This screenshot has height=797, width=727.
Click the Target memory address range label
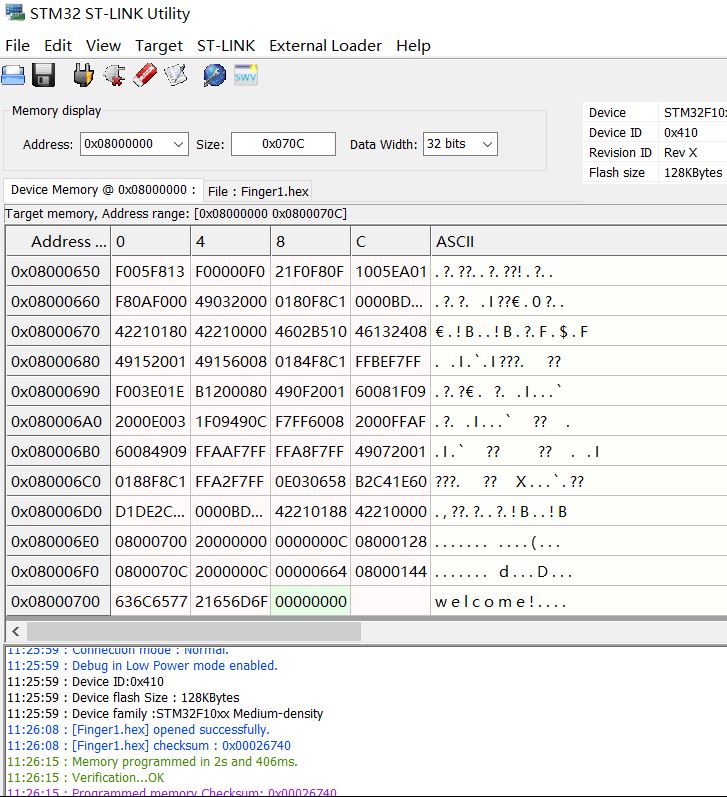[x=176, y=213]
